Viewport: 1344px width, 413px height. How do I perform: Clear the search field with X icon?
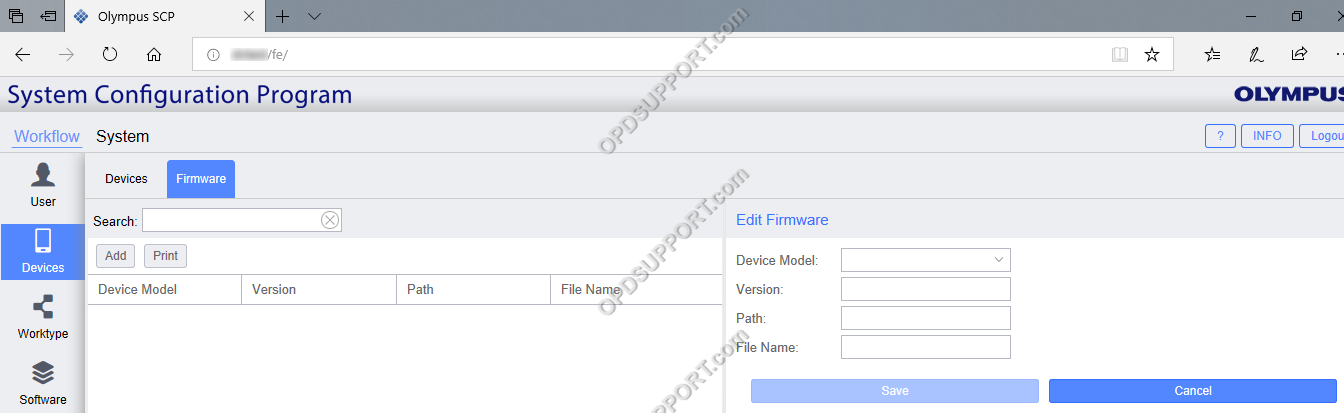330,220
